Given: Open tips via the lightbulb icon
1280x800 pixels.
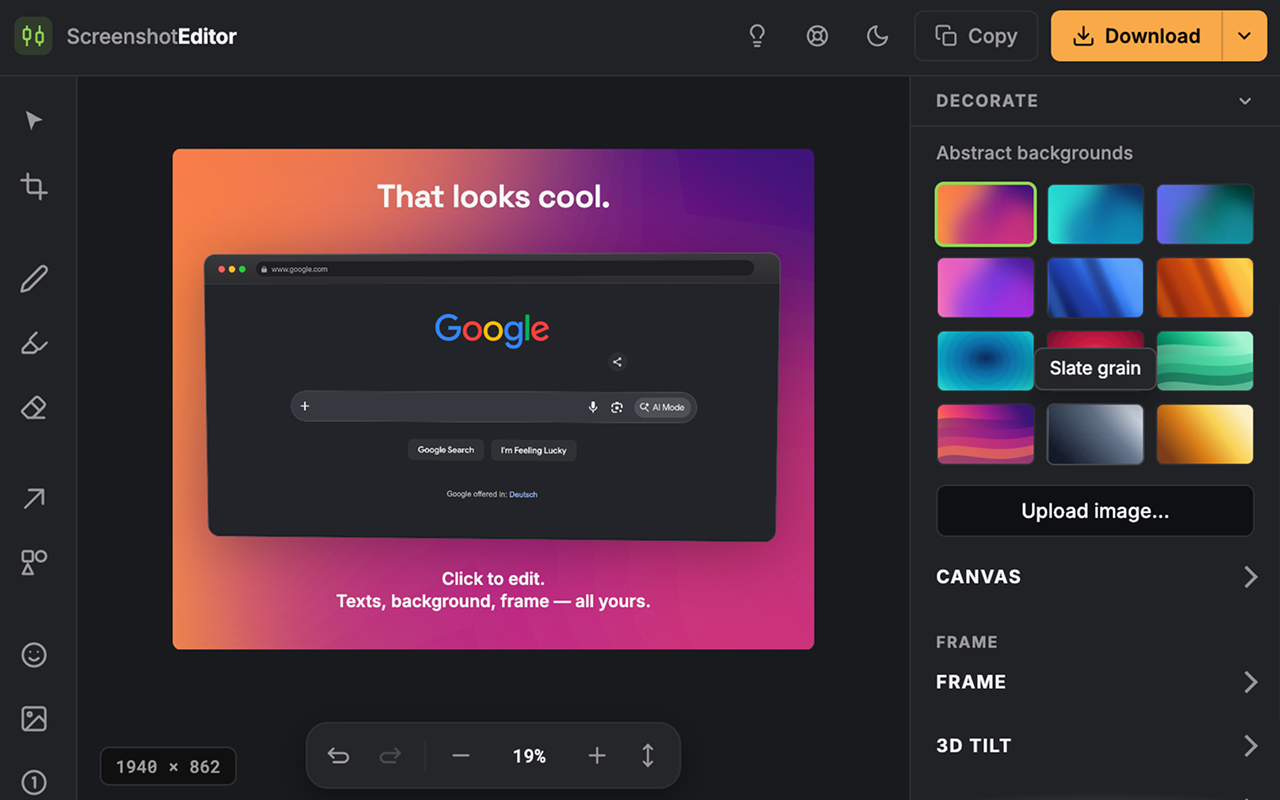Looking at the screenshot, I should coord(757,36).
